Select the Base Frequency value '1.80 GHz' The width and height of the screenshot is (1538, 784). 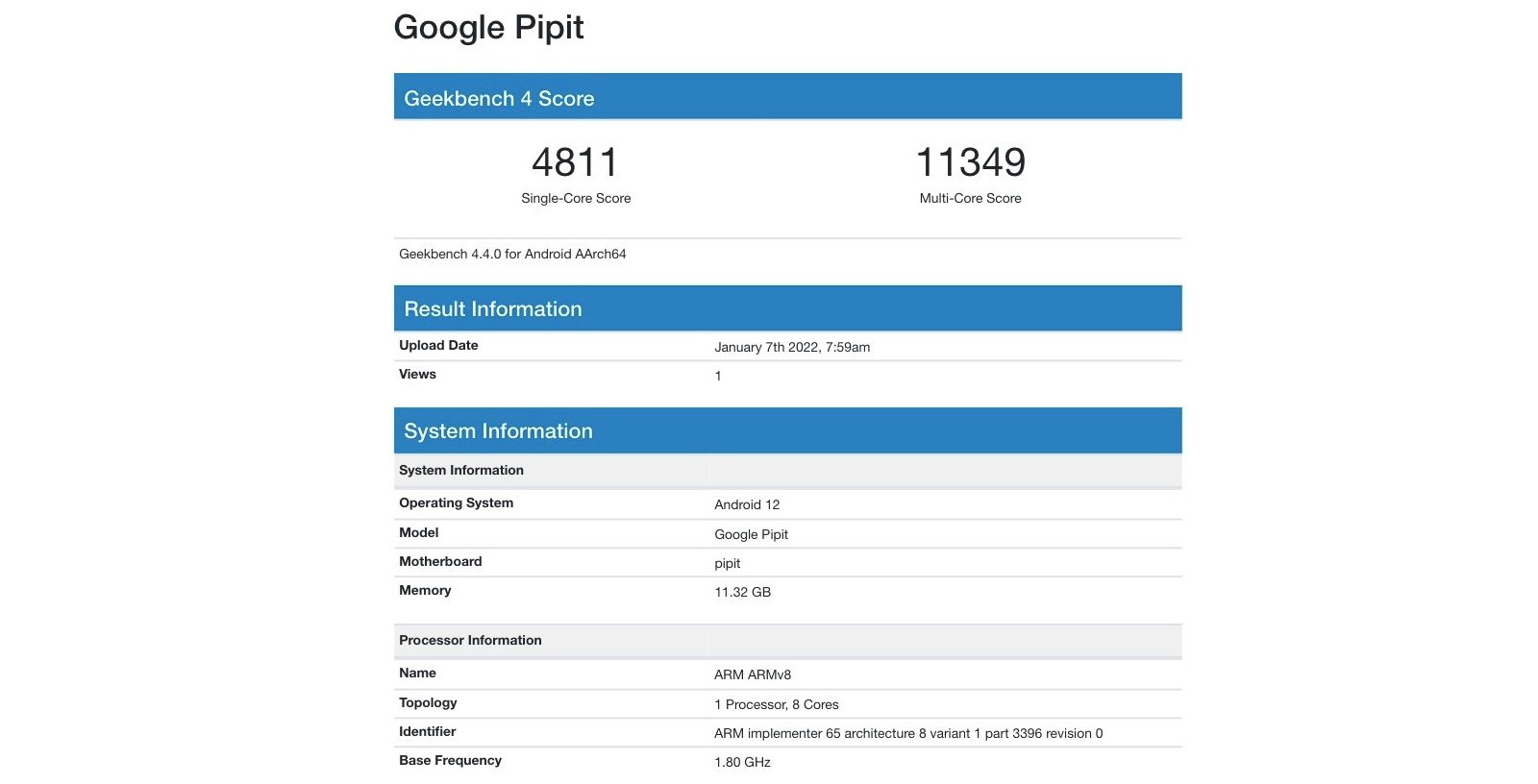[742, 762]
